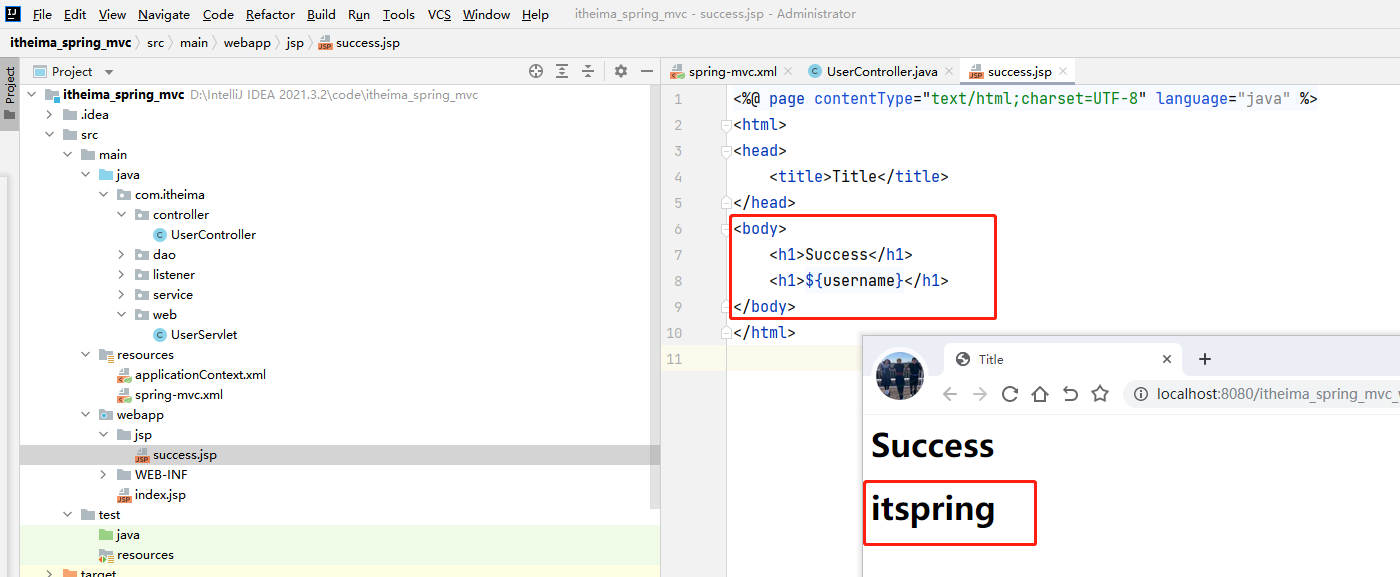Click the browser Forward arrow
Screen dimensions: 1400x577
pyautogui.click(x=980, y=394)
